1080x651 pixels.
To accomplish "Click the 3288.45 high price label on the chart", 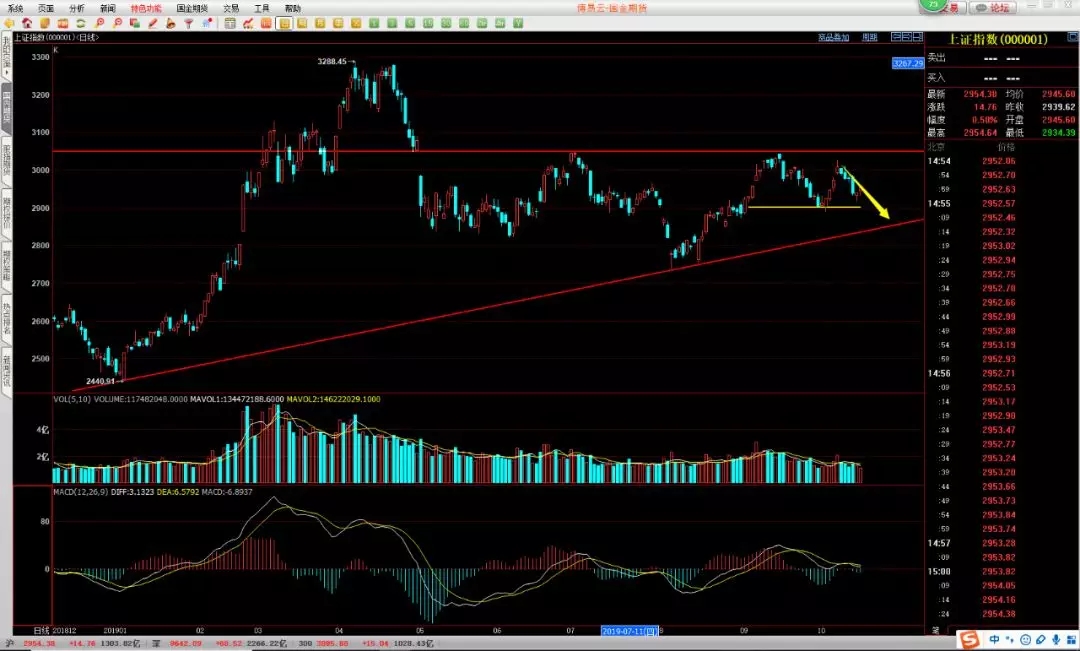I will coord(332,61).
